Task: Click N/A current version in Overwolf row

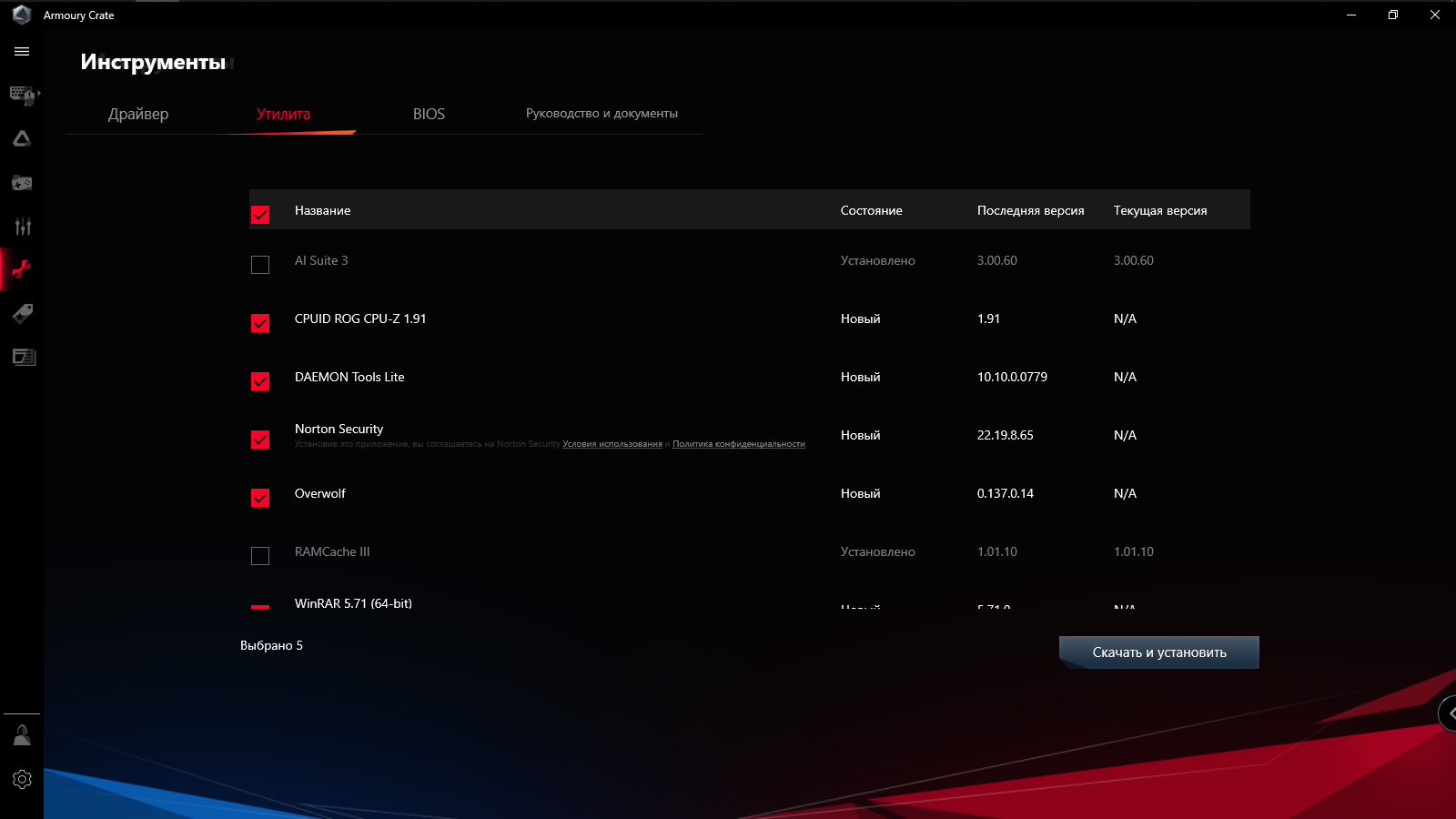Action: (x=1125, y=493)
